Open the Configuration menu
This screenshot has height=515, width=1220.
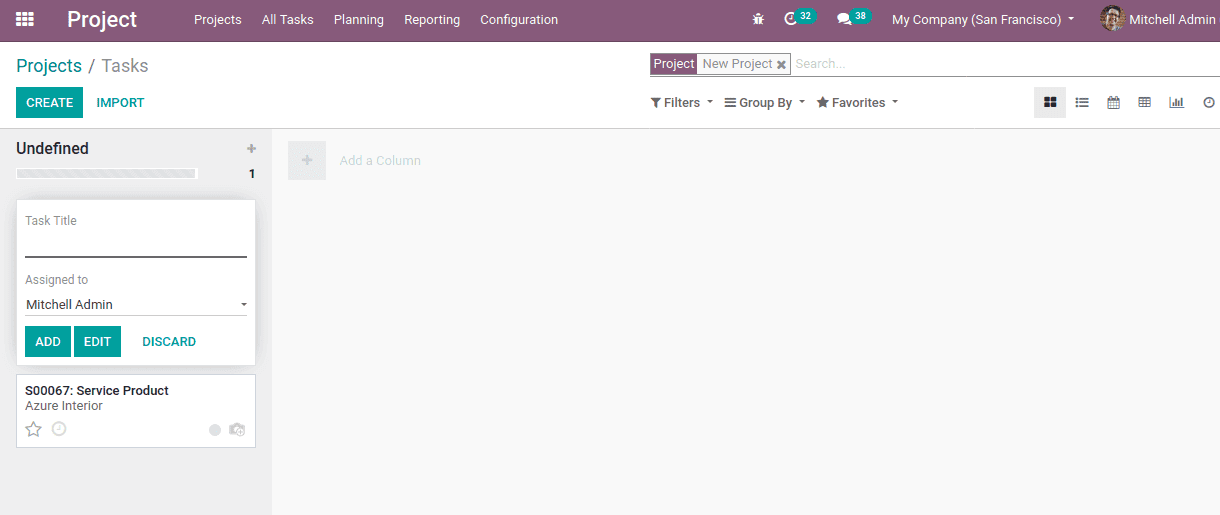coord(519,19)
